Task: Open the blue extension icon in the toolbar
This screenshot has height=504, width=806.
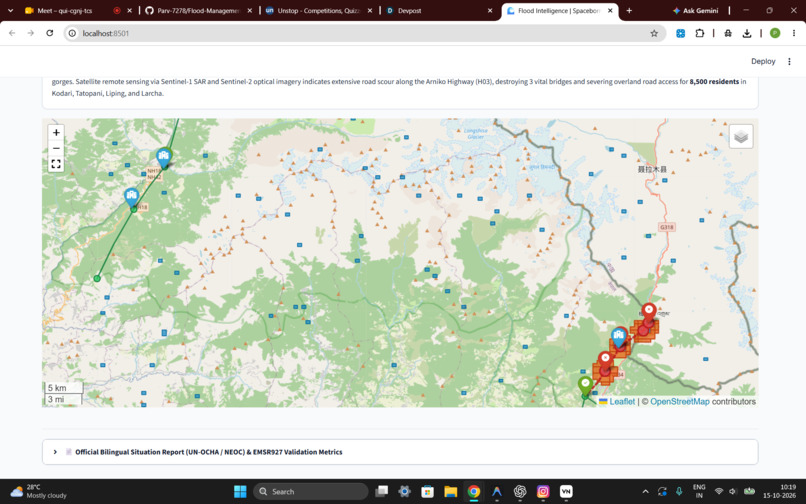Action: 681,33
